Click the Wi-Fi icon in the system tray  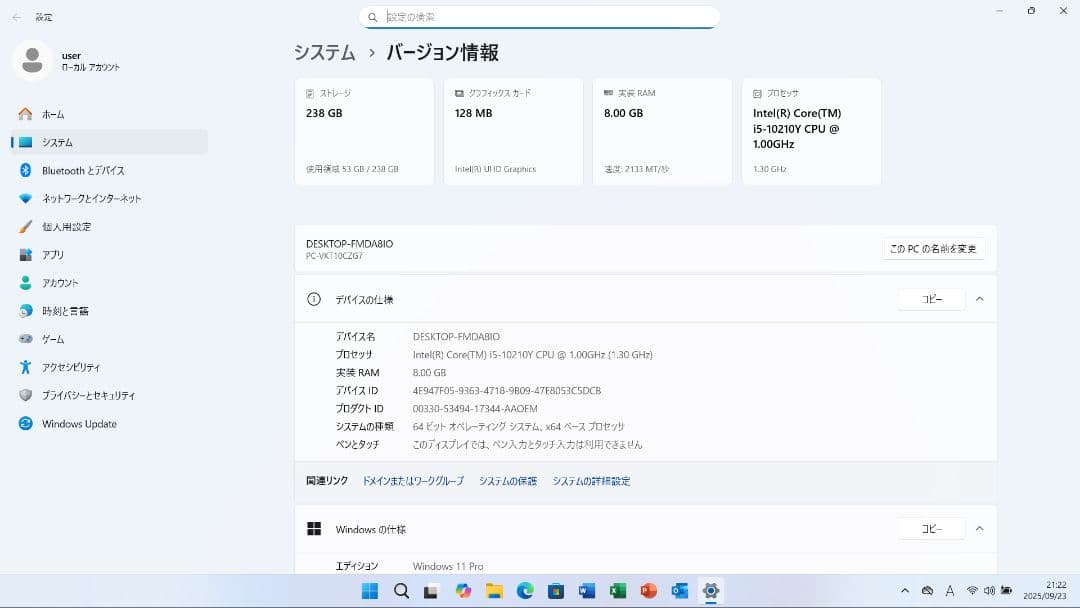(x=972, y=591)
